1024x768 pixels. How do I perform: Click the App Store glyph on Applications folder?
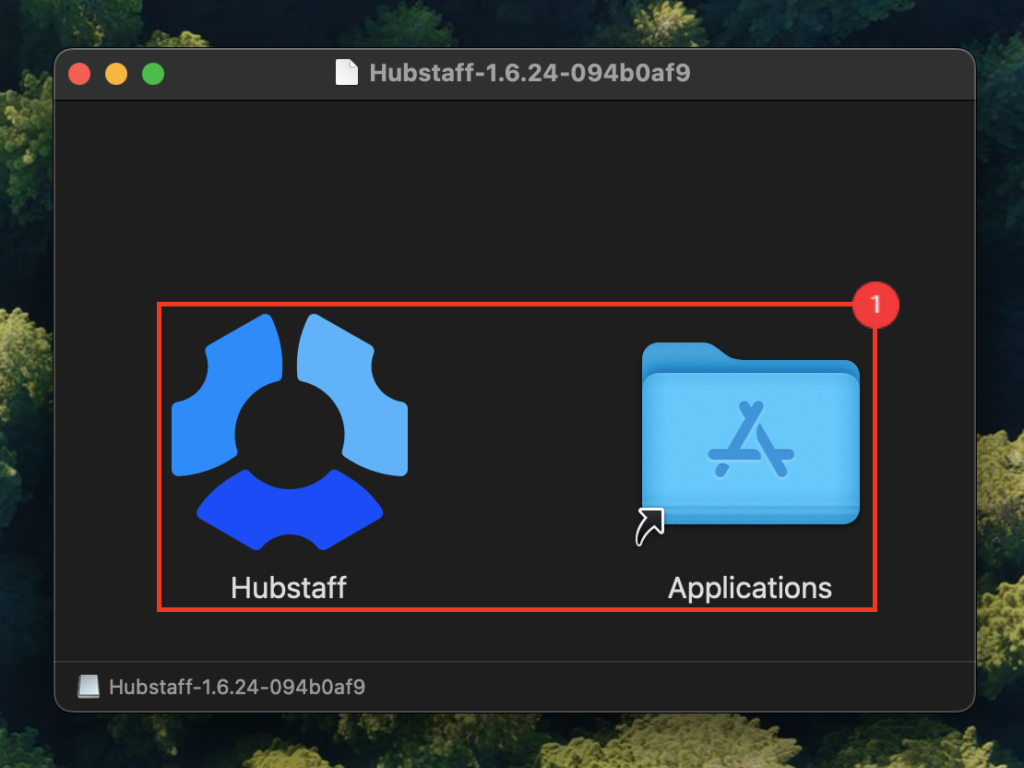tap(750, 440)
